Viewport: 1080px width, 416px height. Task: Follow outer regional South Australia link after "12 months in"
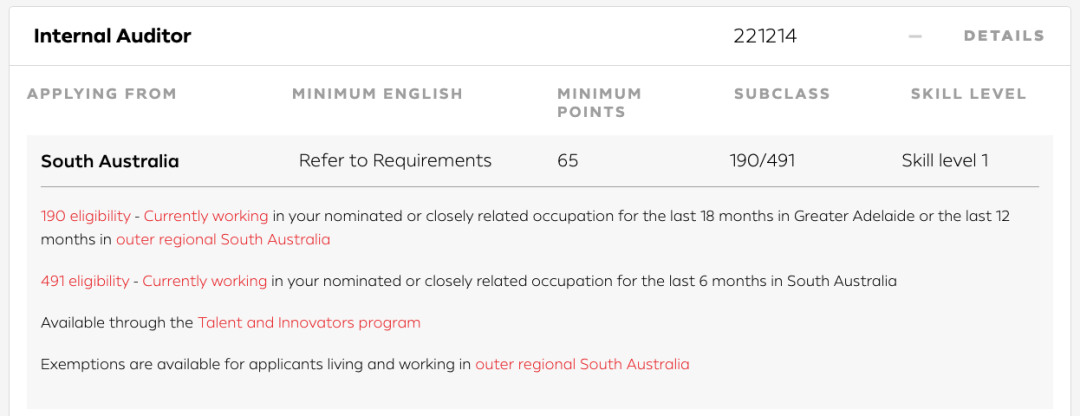(x=223, y=240)
